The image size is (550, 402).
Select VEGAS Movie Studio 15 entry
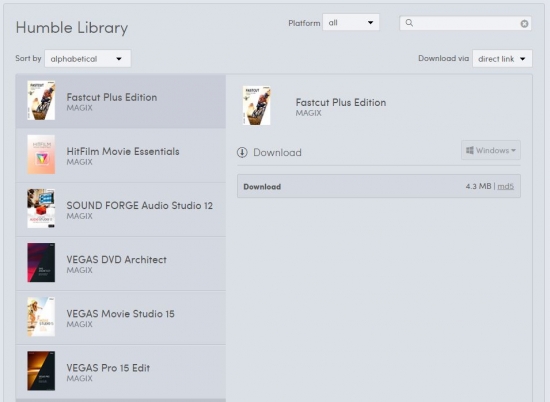pyautogui.click(x=121, y=317)
